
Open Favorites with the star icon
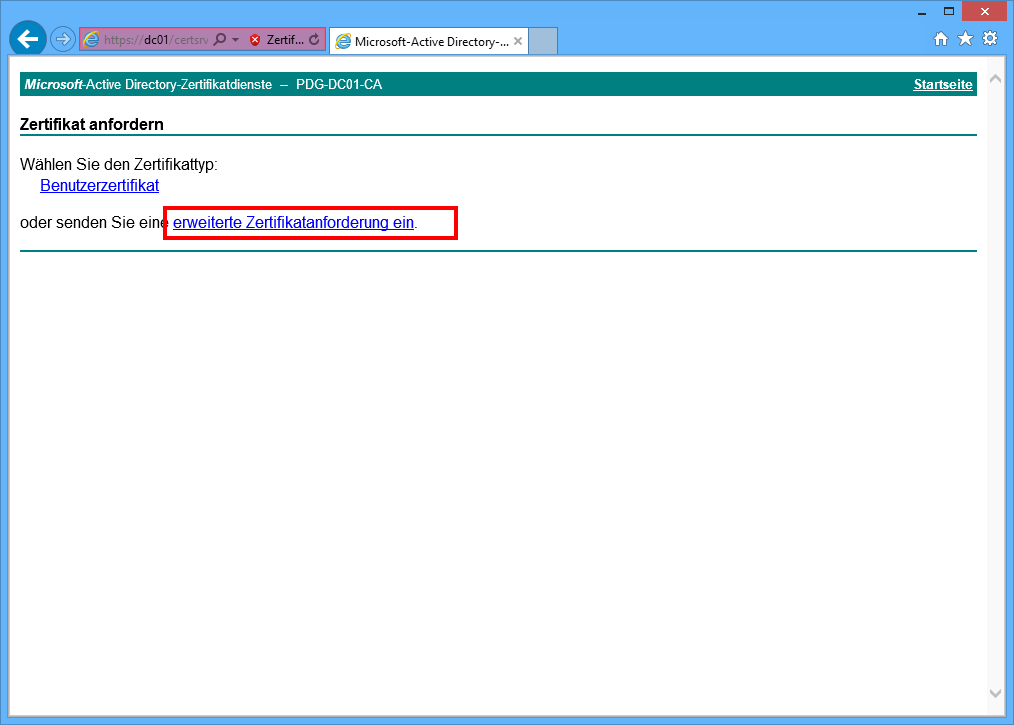click(x=965, y=39)
